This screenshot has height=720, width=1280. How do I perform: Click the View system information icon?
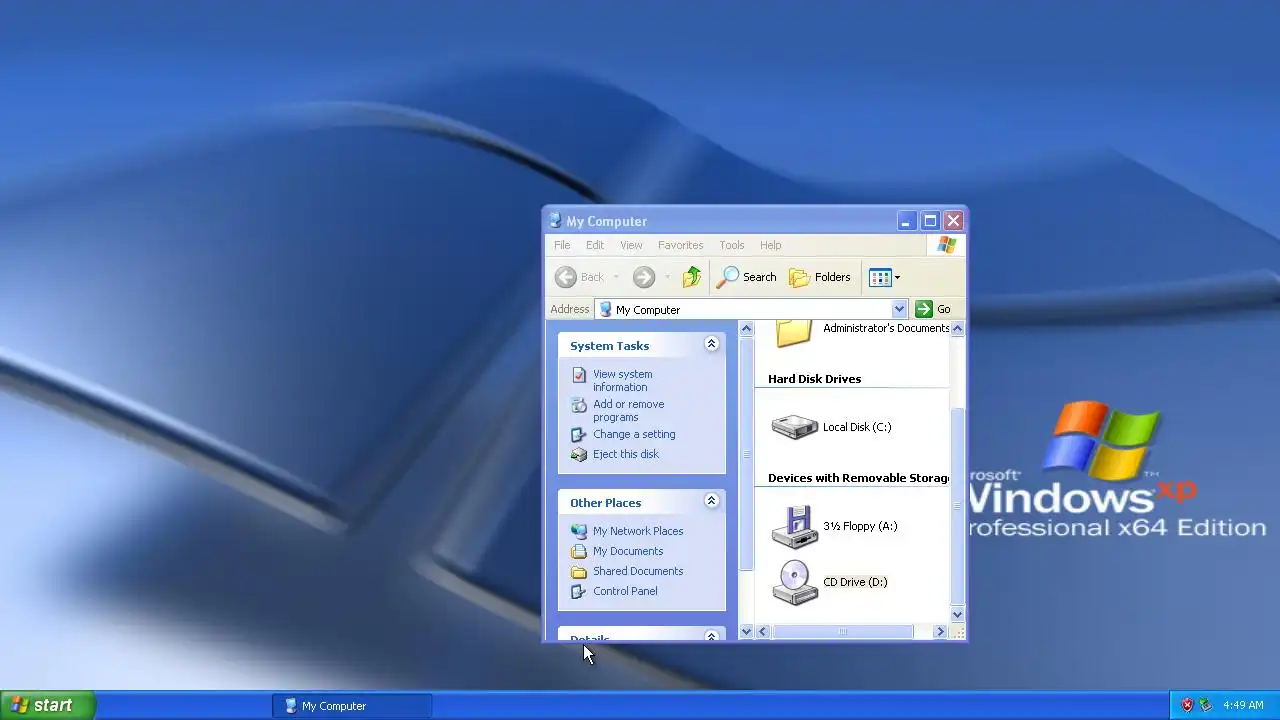pyautogui.click(x=579, y=375)
